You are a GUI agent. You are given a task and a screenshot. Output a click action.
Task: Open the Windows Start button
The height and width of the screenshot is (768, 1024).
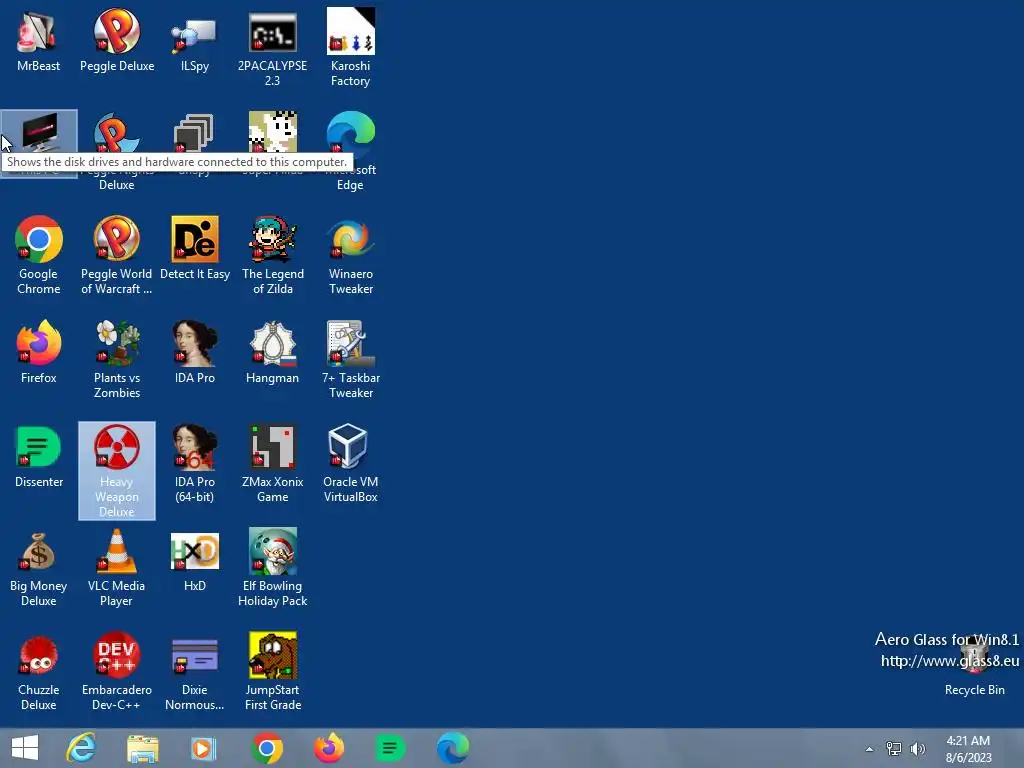(x=25, y=748)
